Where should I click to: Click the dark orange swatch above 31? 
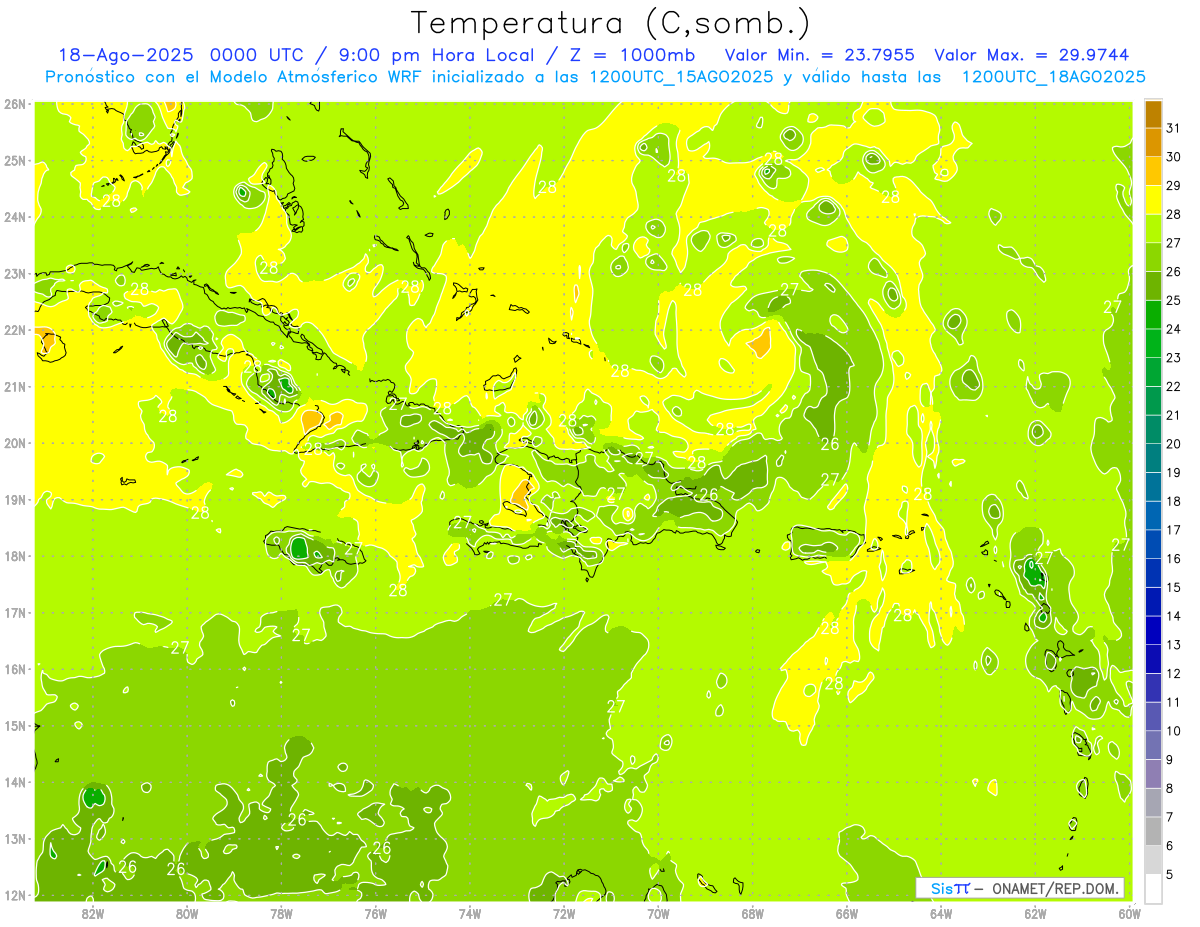[1153, 114]
